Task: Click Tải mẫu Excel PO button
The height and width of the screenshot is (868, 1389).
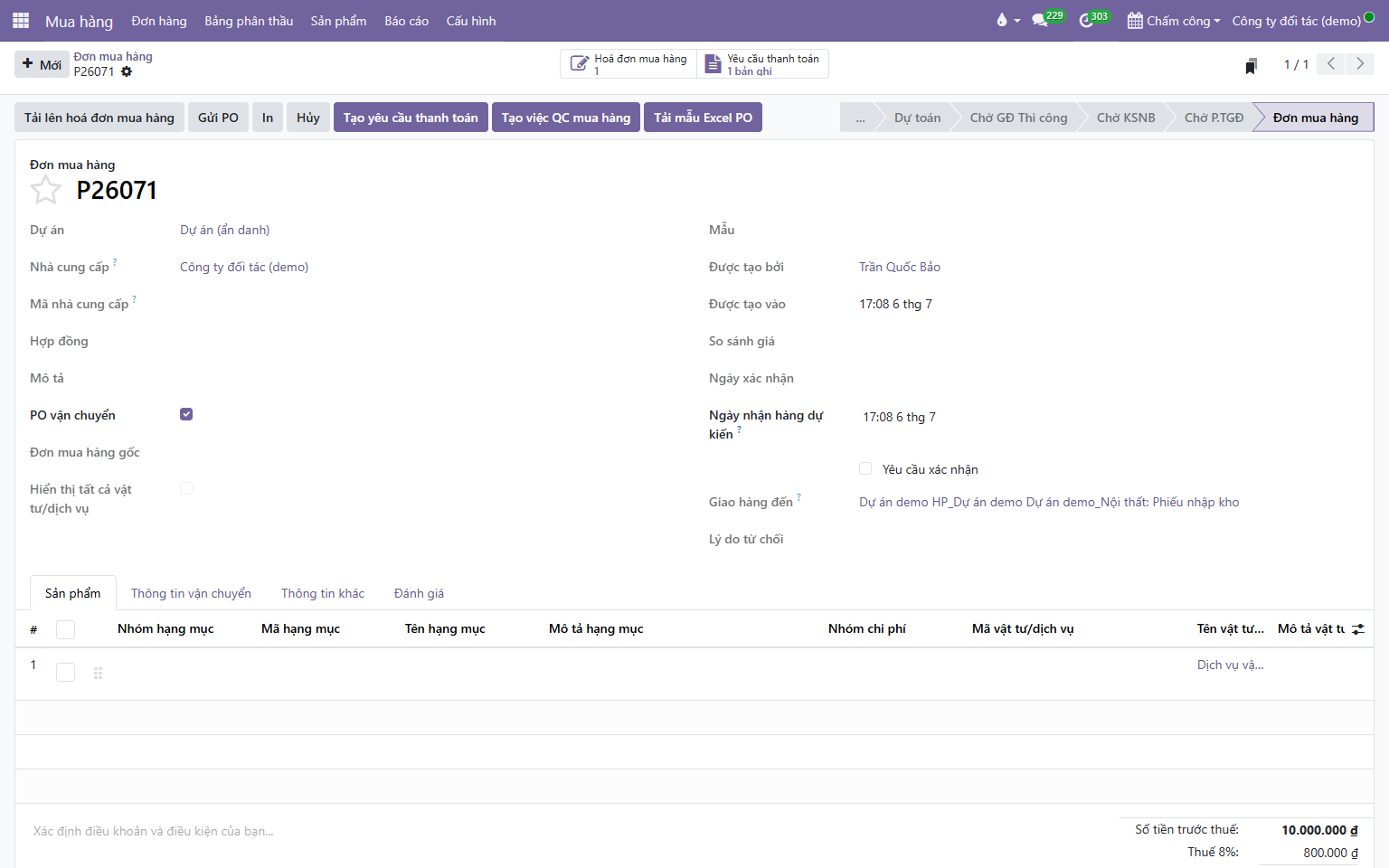Action: [703, 118]
